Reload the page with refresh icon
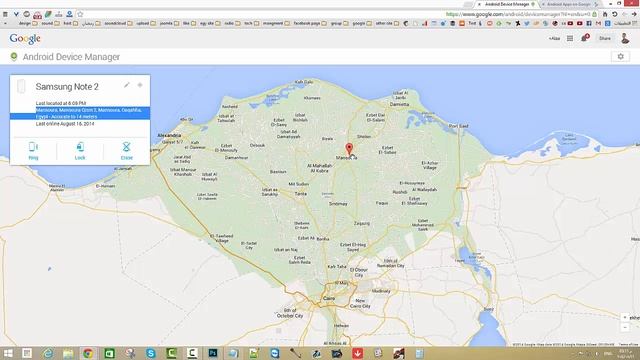Image resolution: width=640 pixels, height=360 pixels. point(614,14)
